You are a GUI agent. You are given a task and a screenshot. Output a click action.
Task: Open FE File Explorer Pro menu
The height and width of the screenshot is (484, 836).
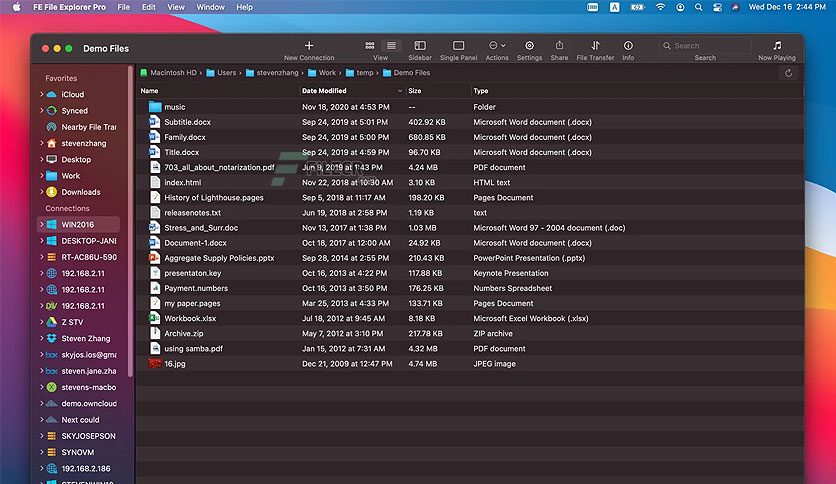coord(69,7)
